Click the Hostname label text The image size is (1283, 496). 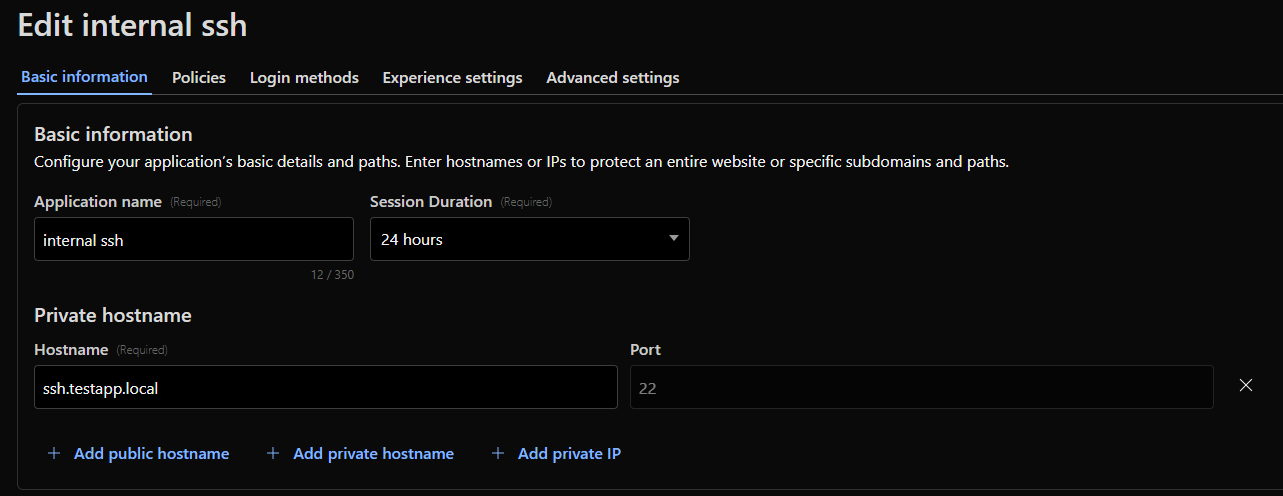(x=71, y=350)
